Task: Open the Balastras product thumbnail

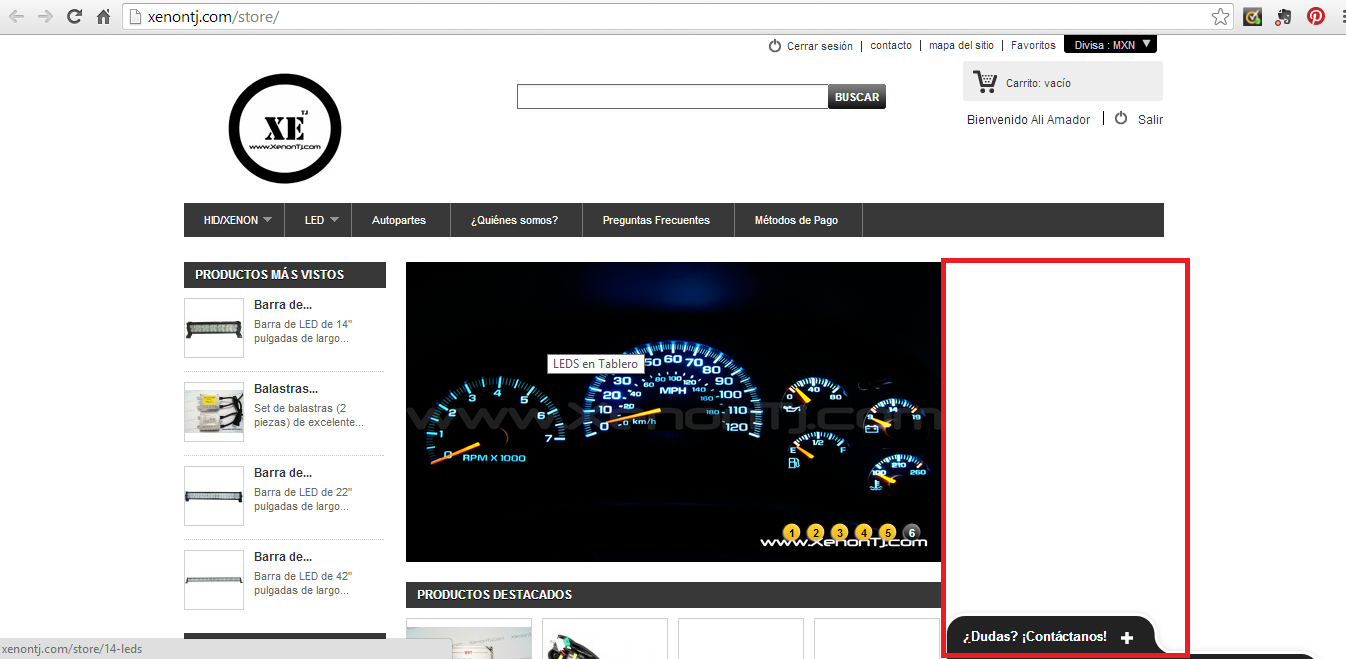Action: [214, 412]
